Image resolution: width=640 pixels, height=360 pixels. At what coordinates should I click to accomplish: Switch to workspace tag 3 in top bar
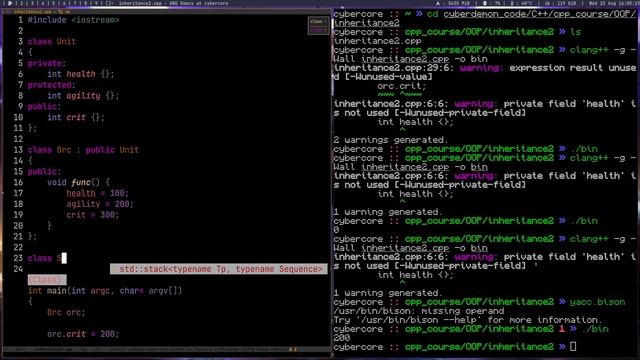point(32,3)
